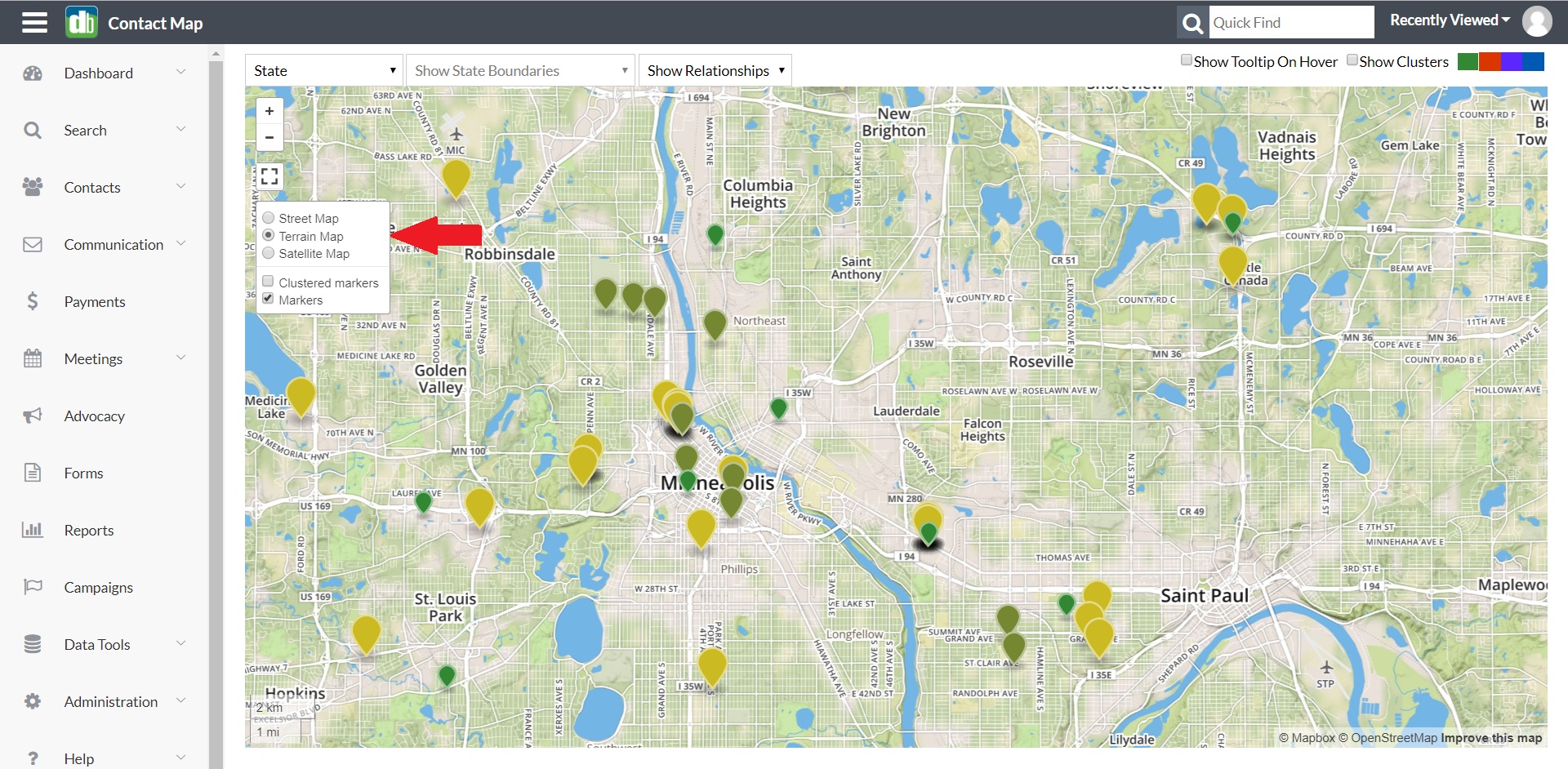Click the purple legend color swatch
The width and height of the screenshot is (1568, 769).
pos(1512,61)
